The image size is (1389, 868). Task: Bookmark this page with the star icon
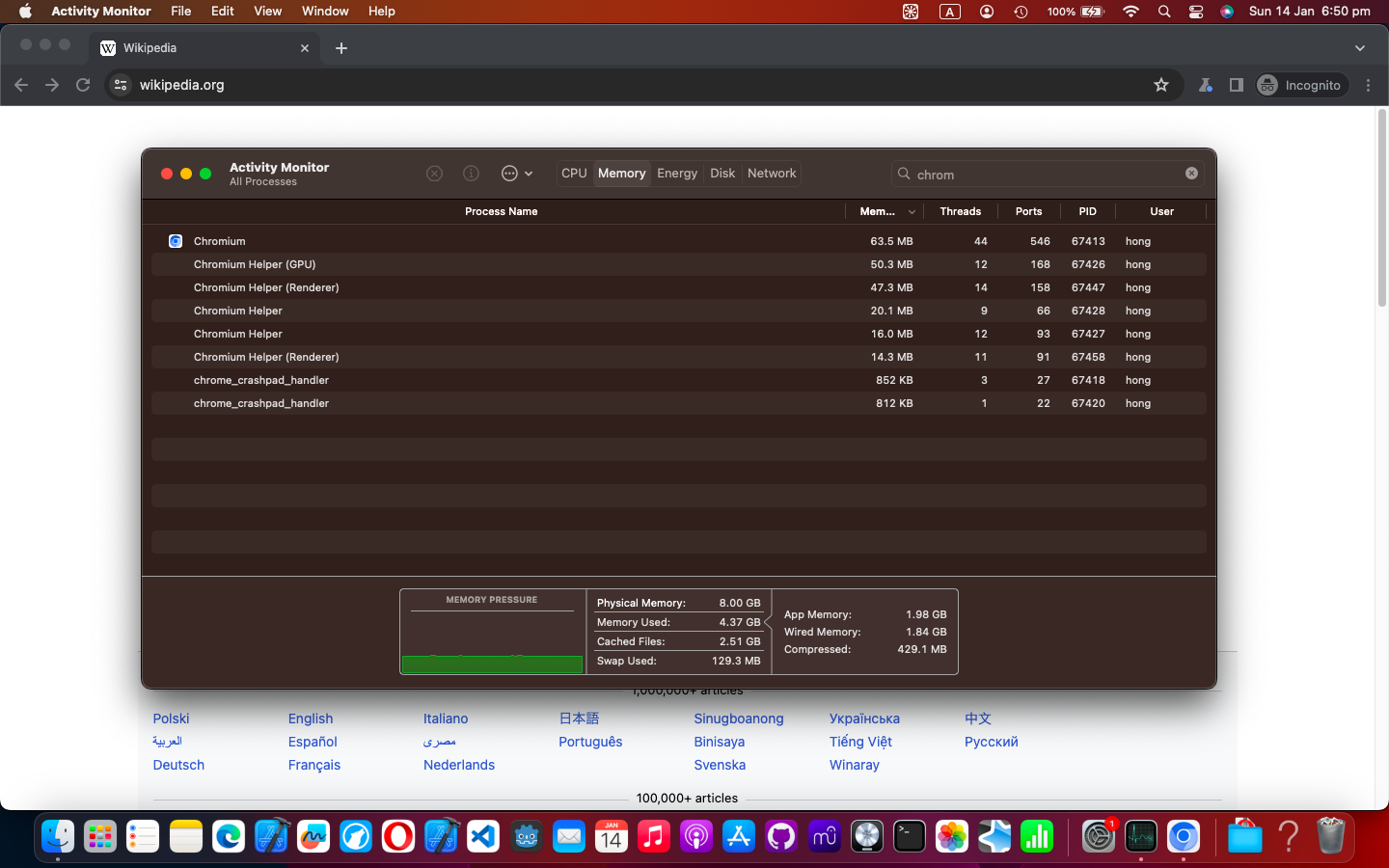coord(1161,85)
